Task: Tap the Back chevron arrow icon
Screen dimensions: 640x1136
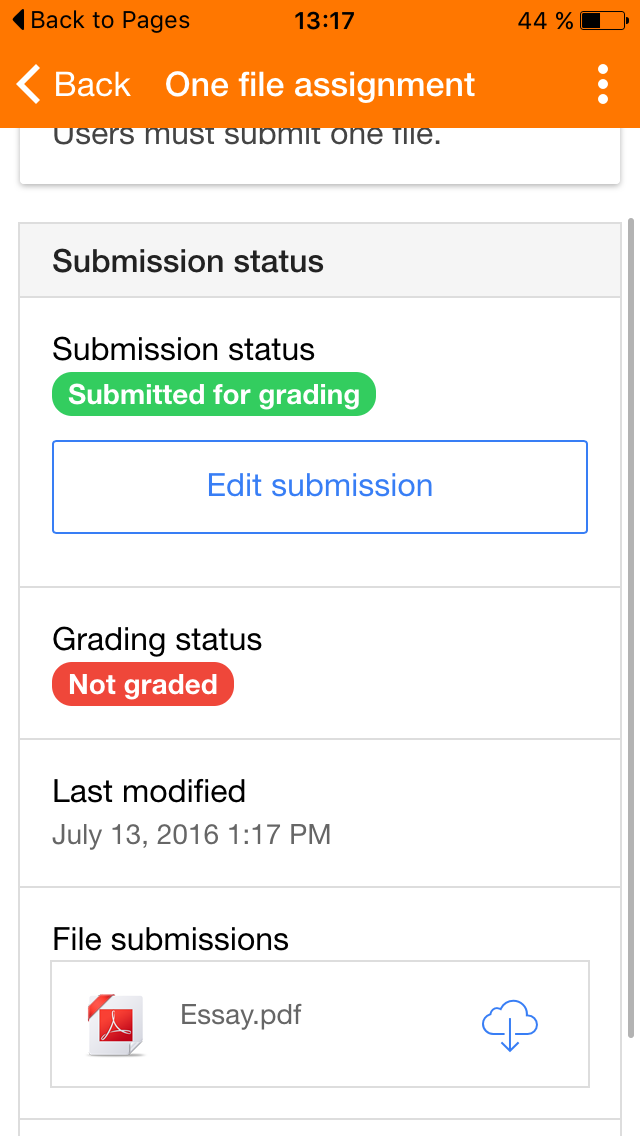Action: pyautogui.click(x=29, y=85)
